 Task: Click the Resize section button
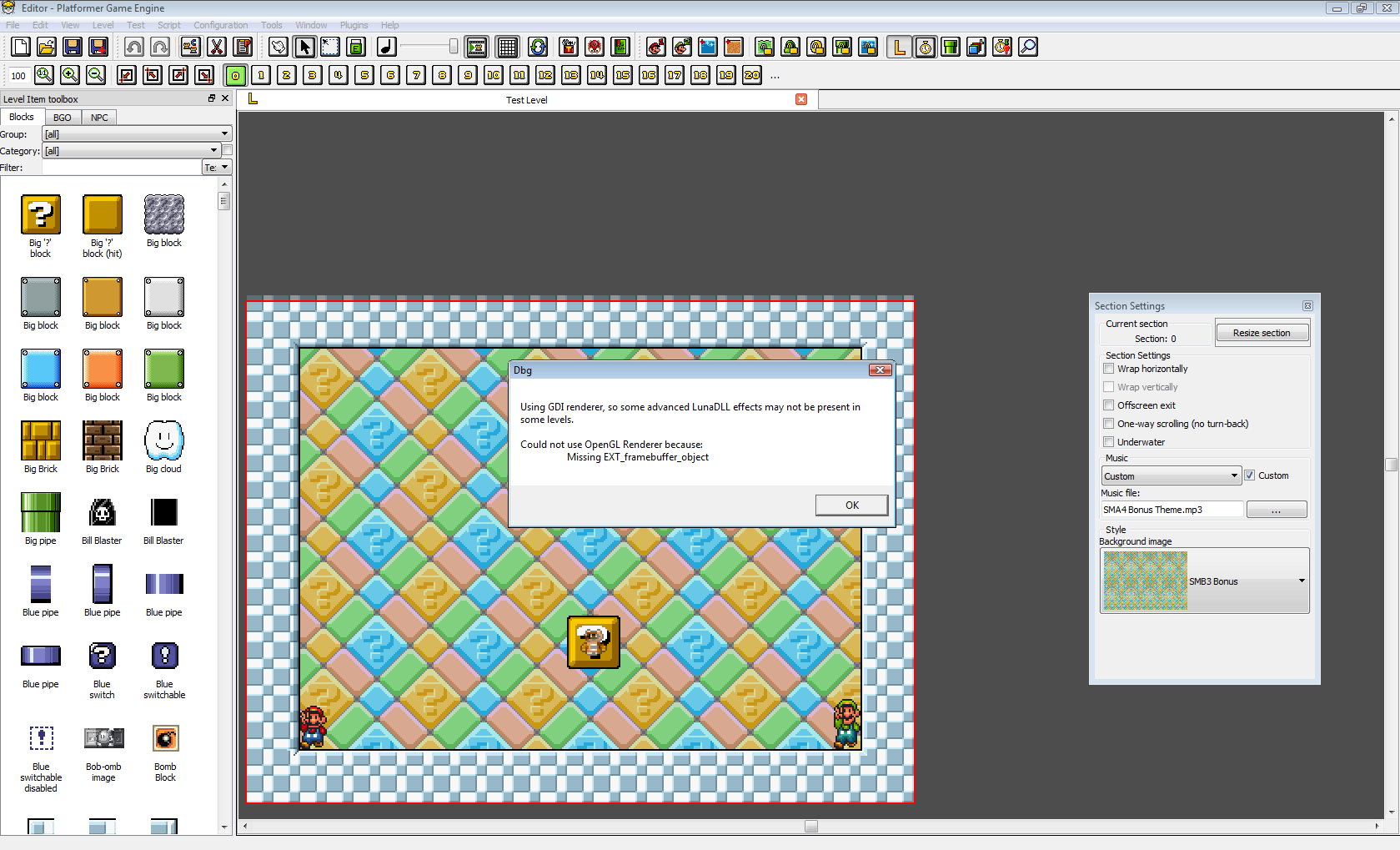click(x=1262, y=333)
